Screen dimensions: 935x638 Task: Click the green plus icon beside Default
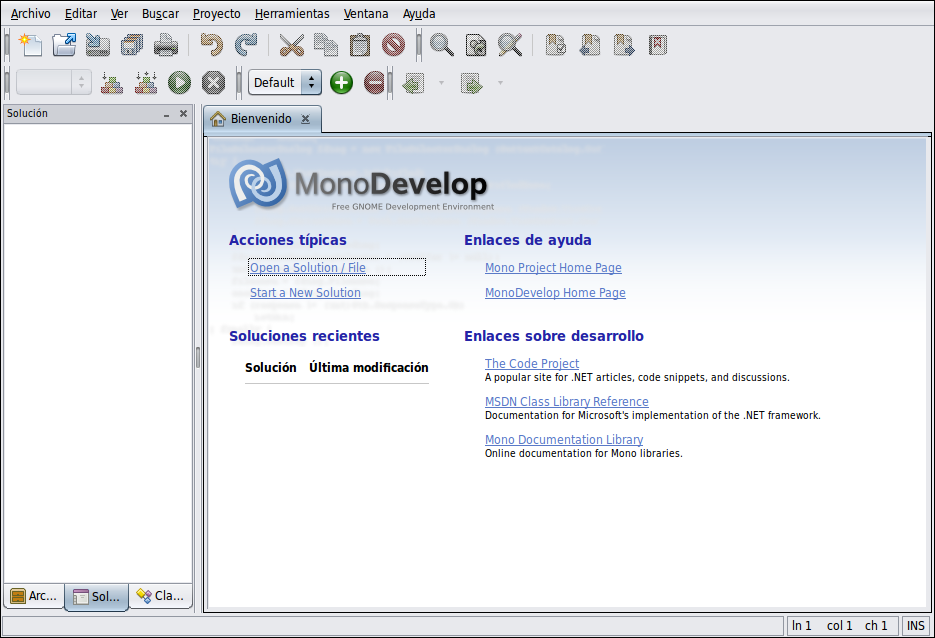pyautogui.click(x=342, y=83)
